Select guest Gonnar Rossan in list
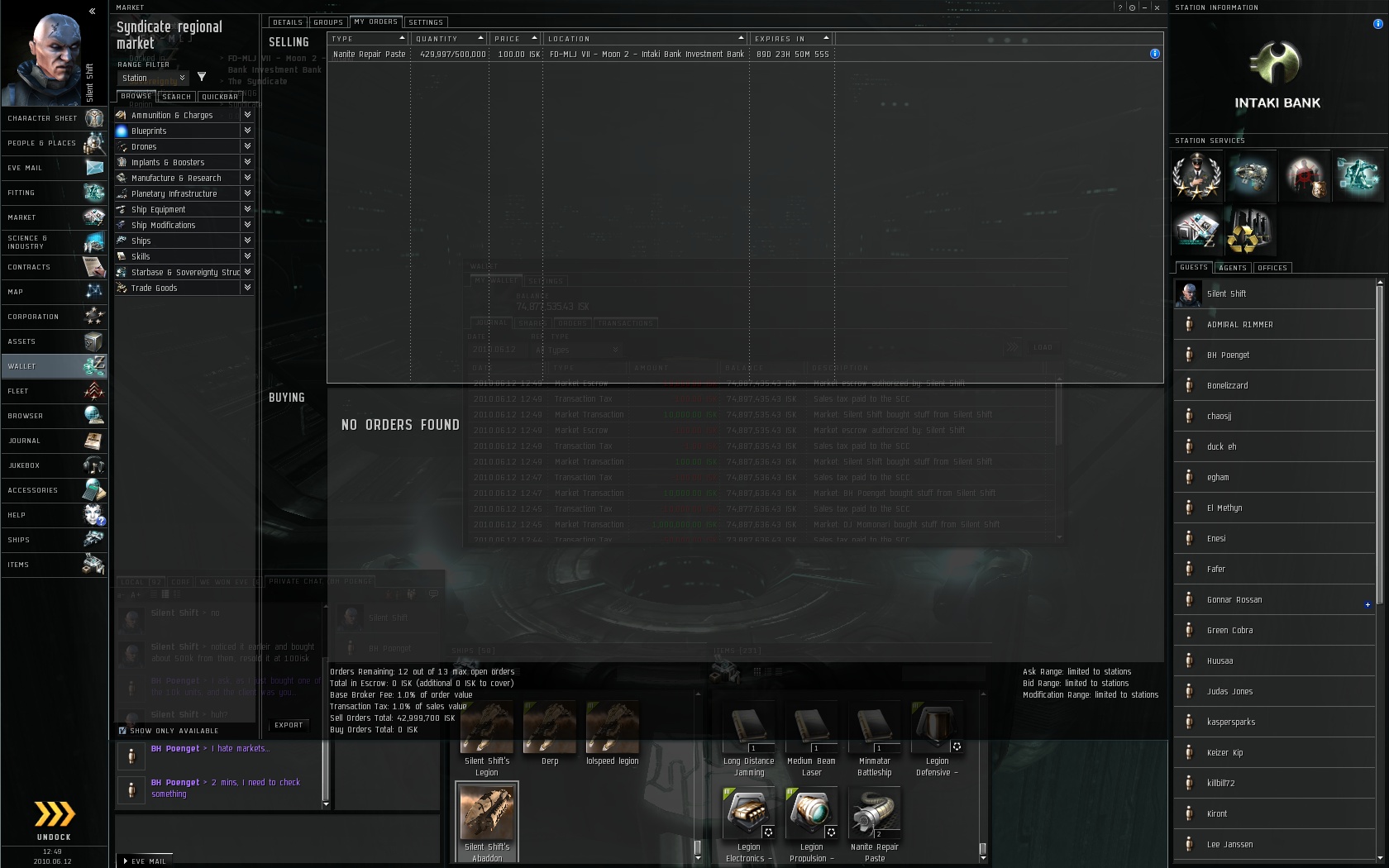 coord(1274,600)
